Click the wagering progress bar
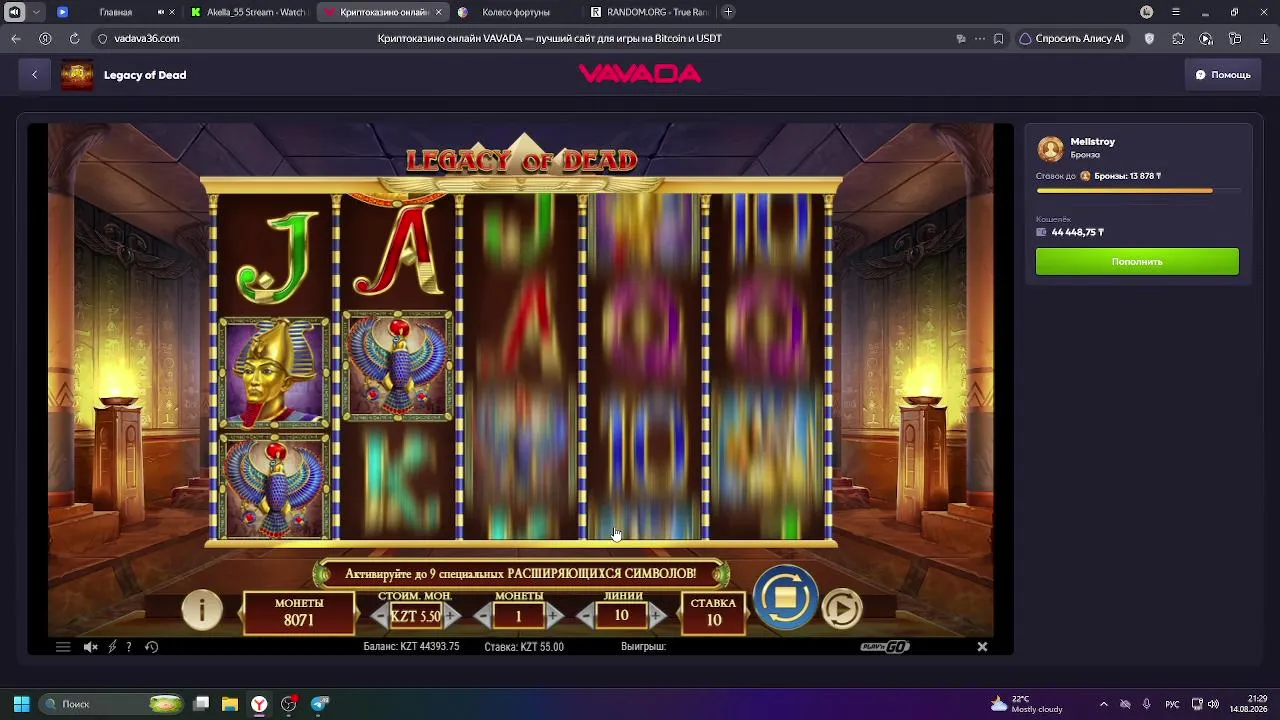This screenshot has height=720, width=1280. pos(1138,190)
